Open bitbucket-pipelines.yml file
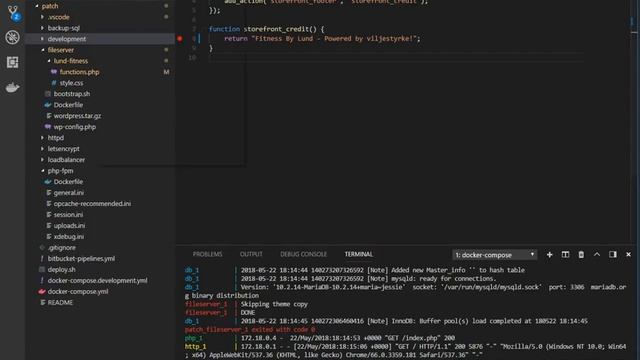640x360 pixels. click(81, 259)
